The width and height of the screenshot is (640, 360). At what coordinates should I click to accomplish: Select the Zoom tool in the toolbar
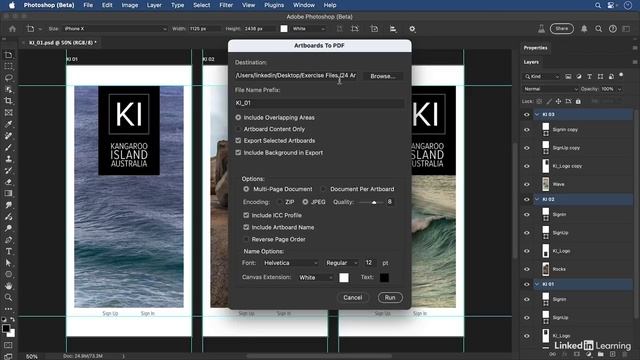coord(8,298)
